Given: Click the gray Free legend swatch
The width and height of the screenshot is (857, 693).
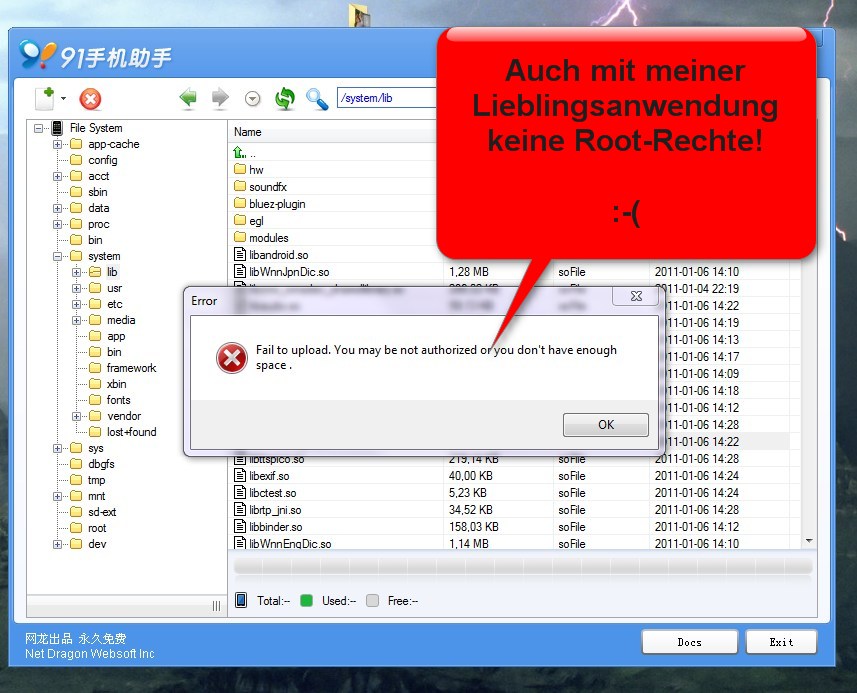Looking at the screenshot, I should (372, 601).
